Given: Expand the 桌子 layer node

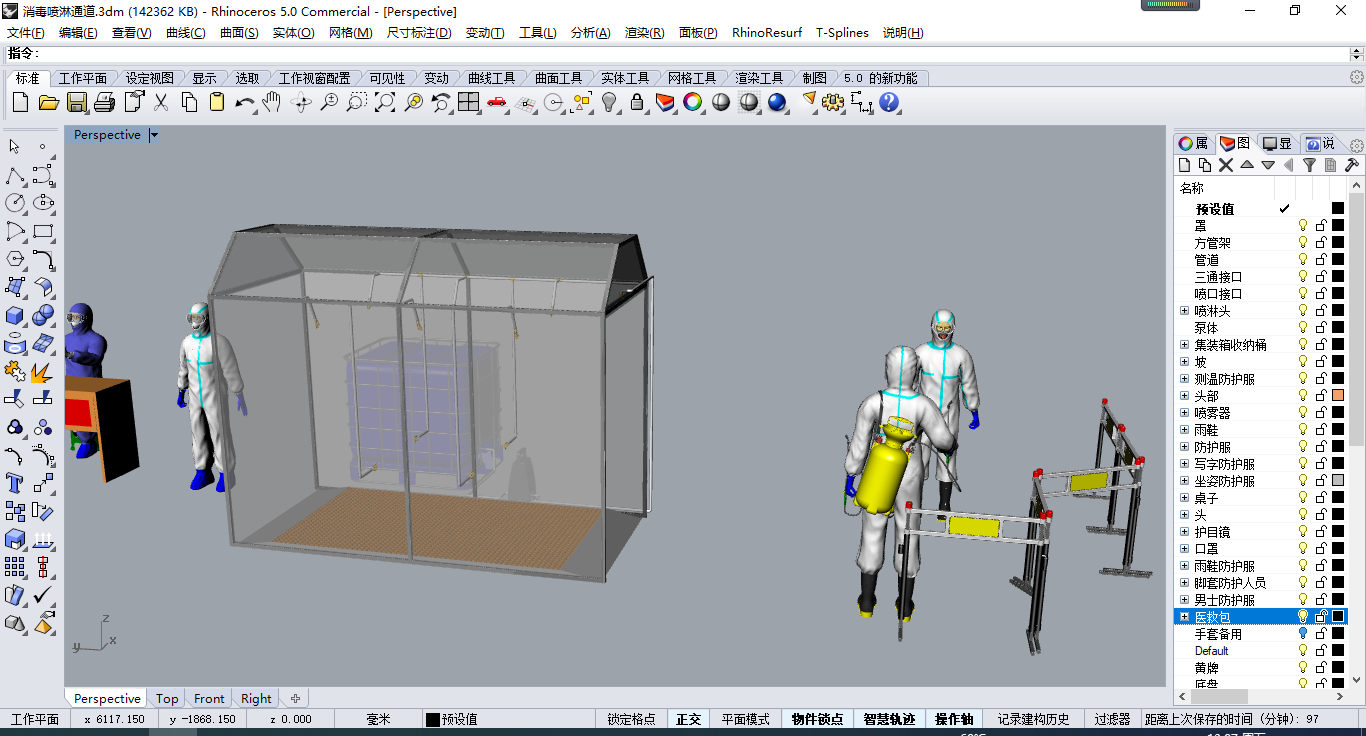Looking at the screenshot, I should click(1185, 498).
